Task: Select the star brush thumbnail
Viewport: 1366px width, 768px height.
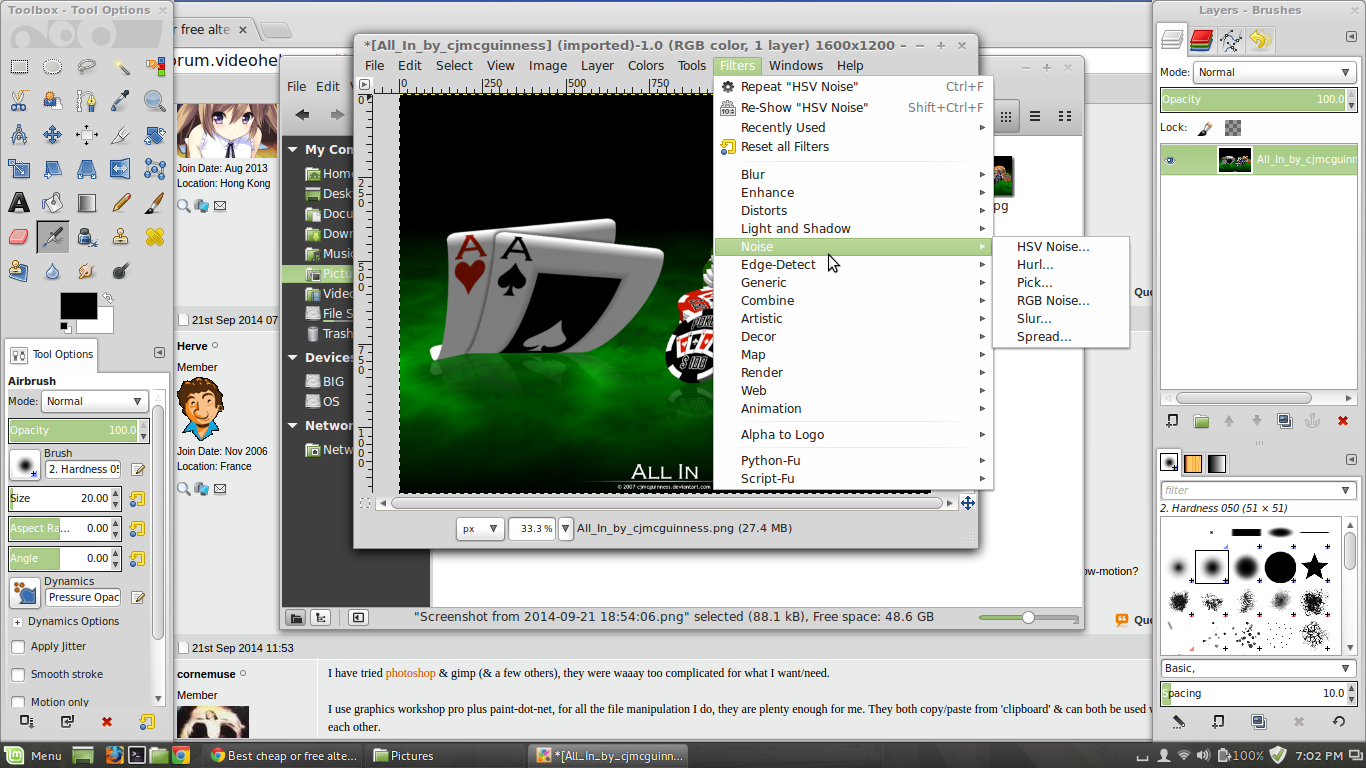Action: coord(1314,568)
